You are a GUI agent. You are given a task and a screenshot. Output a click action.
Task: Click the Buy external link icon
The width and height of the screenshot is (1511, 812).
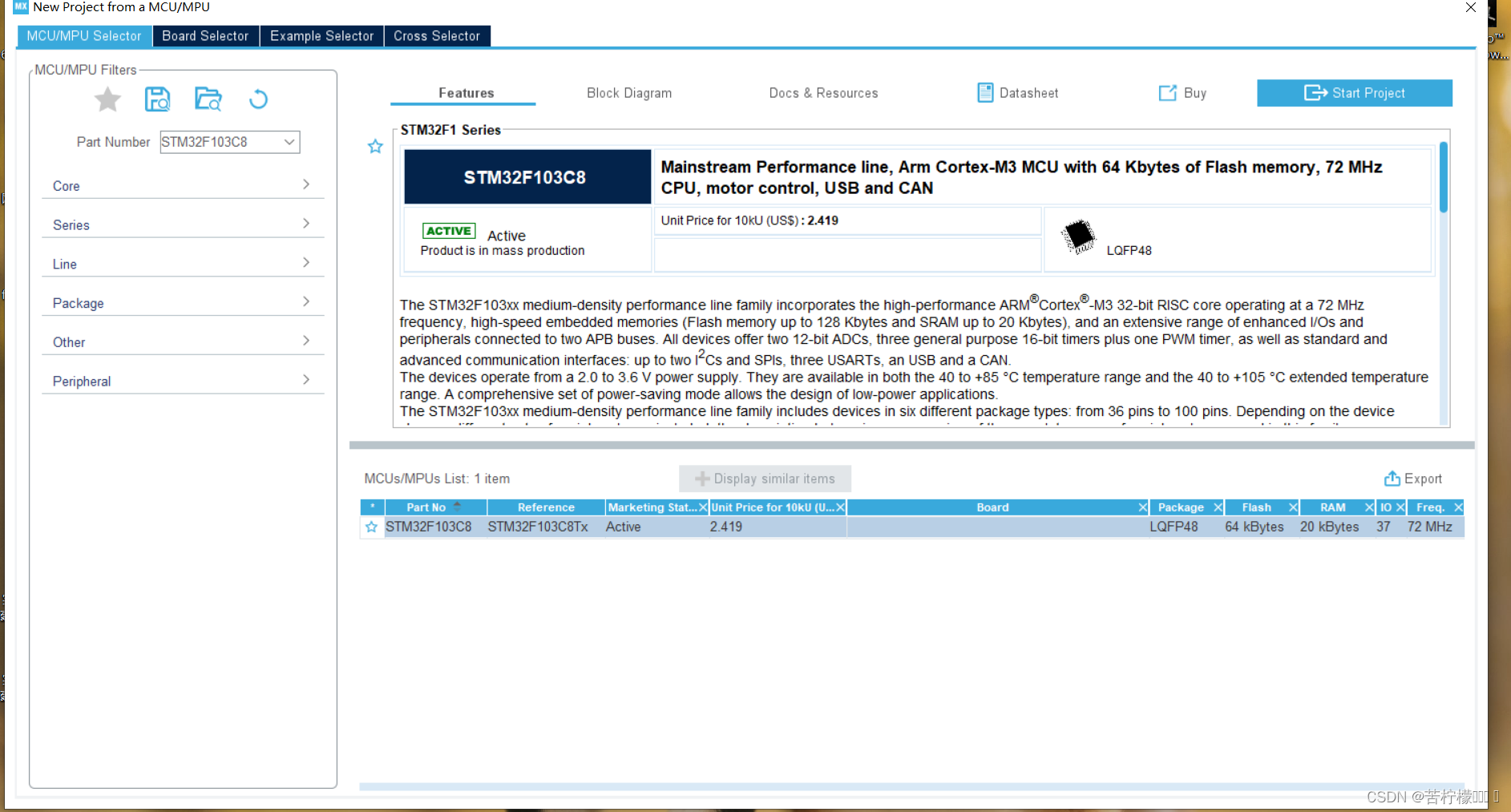pyautogui.click(x=1168, y=93)
